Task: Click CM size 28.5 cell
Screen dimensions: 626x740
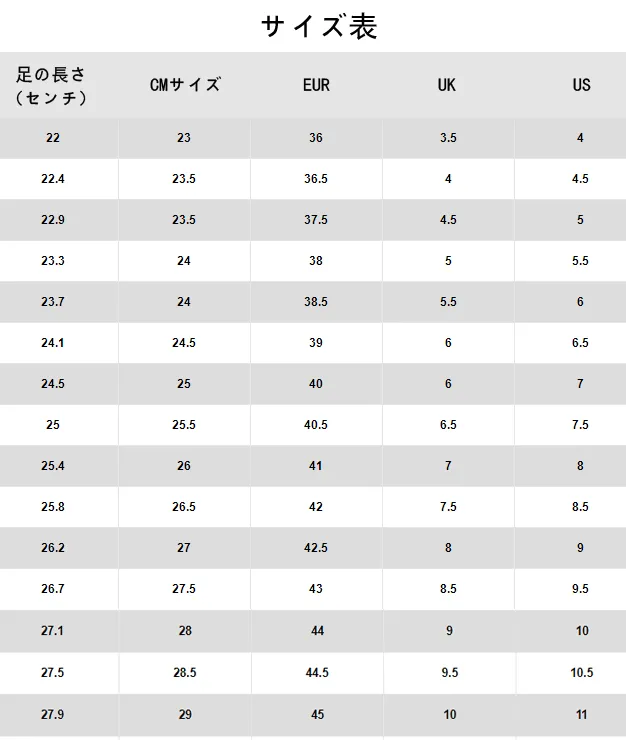Action: click(x=184, y=673)
